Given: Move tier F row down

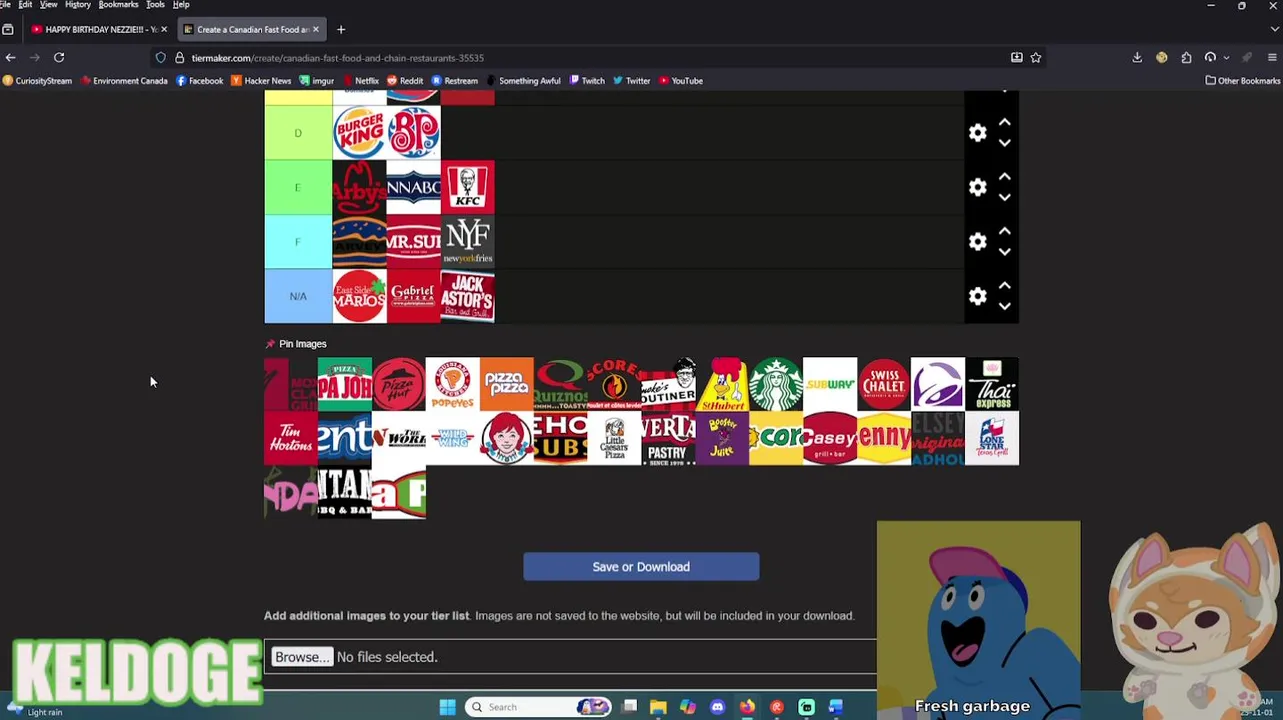Looking at the screenshot, I should pos(1004,252).
